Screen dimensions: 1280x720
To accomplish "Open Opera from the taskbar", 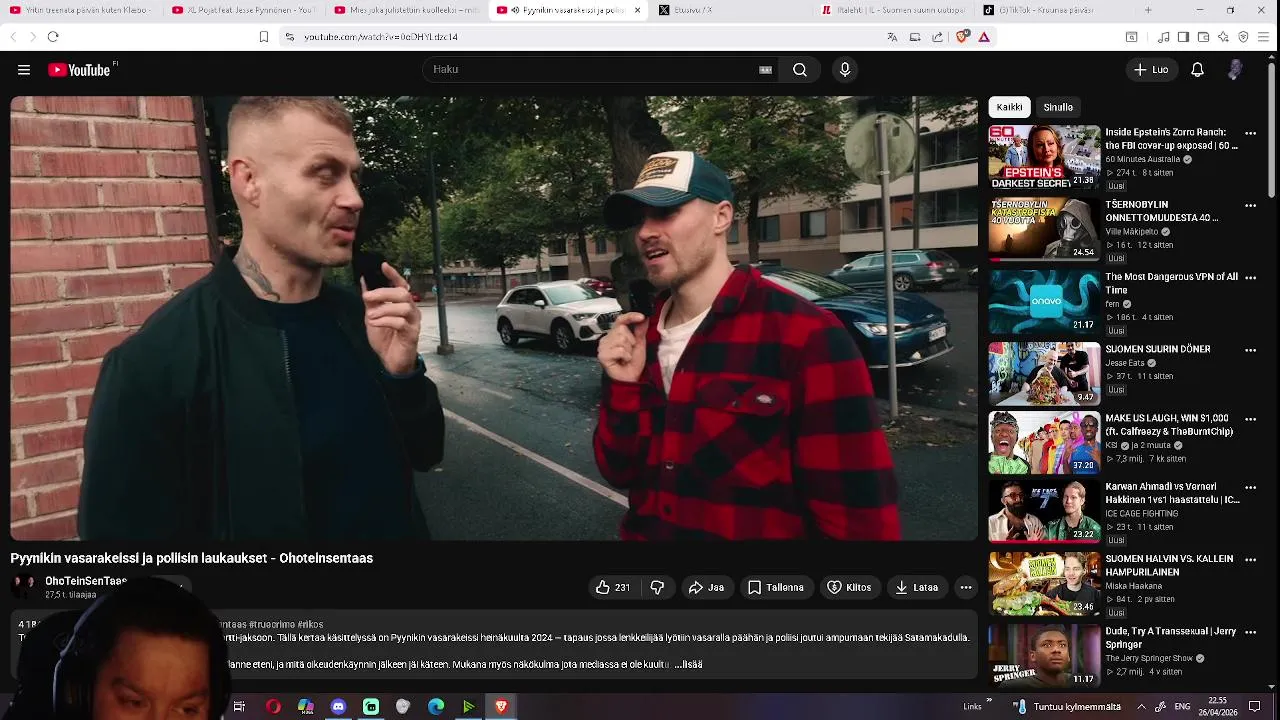I will click(x=273, y=707).
